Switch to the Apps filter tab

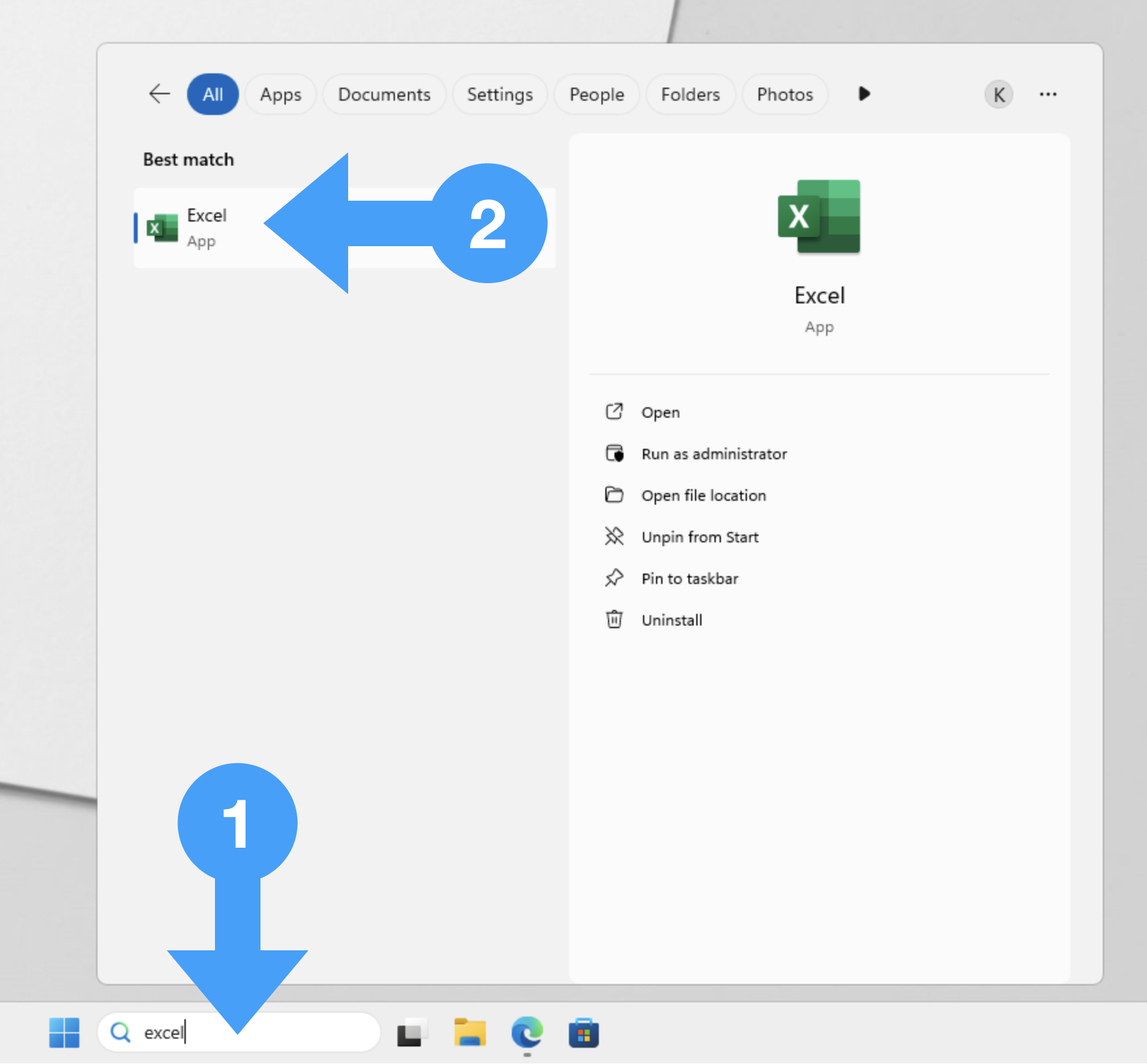click(x=281, y=95)
